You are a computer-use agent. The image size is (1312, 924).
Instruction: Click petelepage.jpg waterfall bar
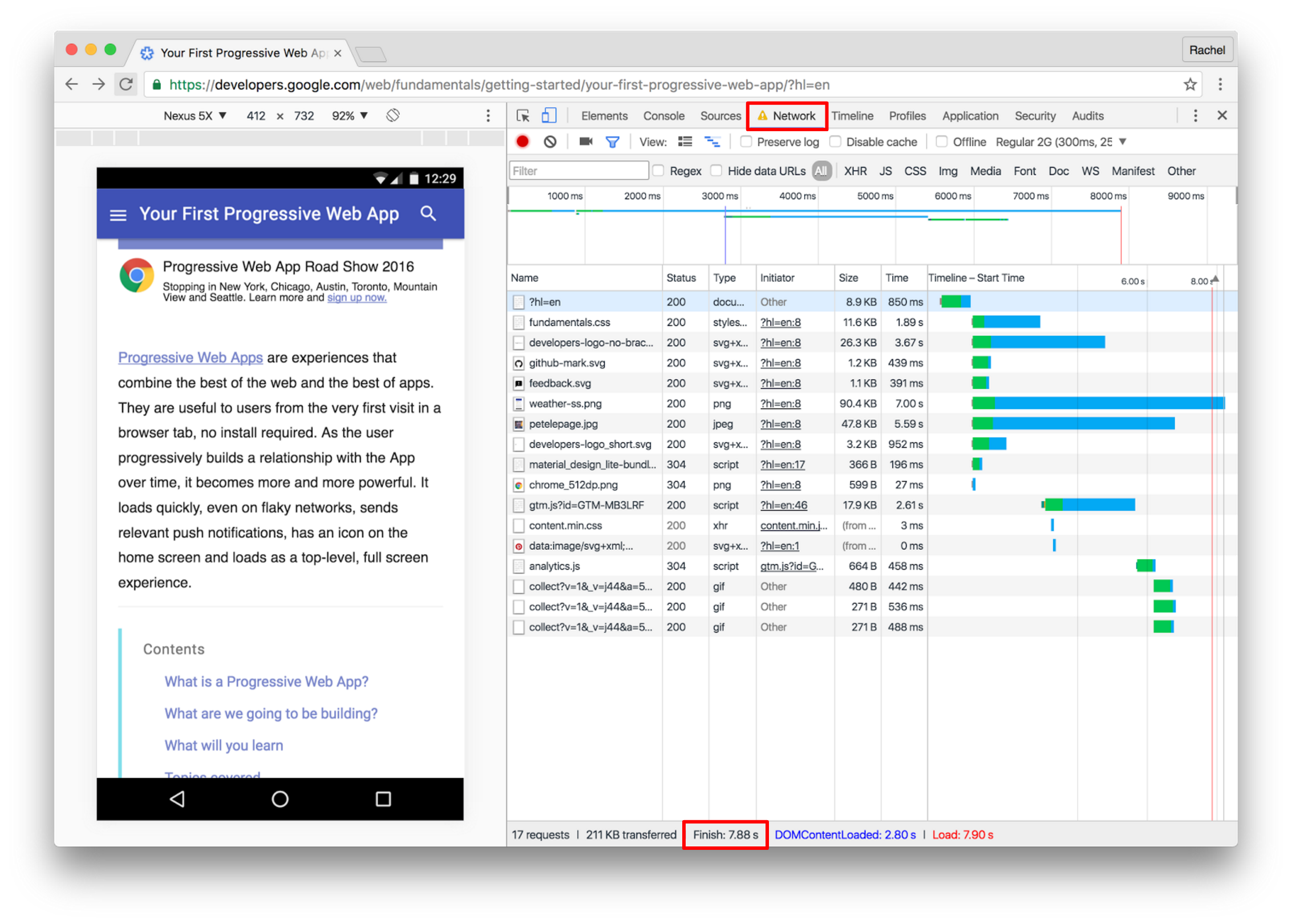pos(1072,423)
